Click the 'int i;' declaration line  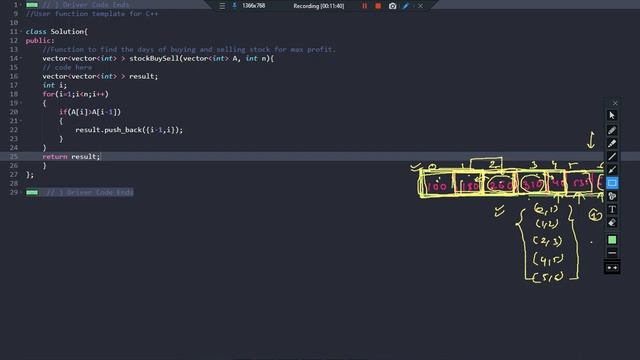pyautogui.click(x=54, y=85)
